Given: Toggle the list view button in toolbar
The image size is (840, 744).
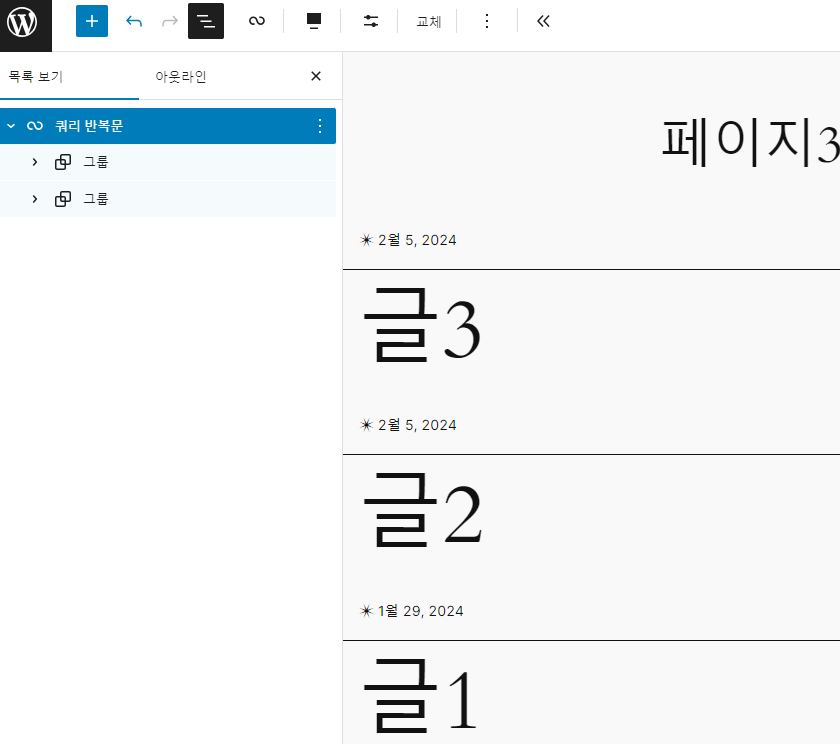Looking at the screenshot, I should tap(206, 21).
